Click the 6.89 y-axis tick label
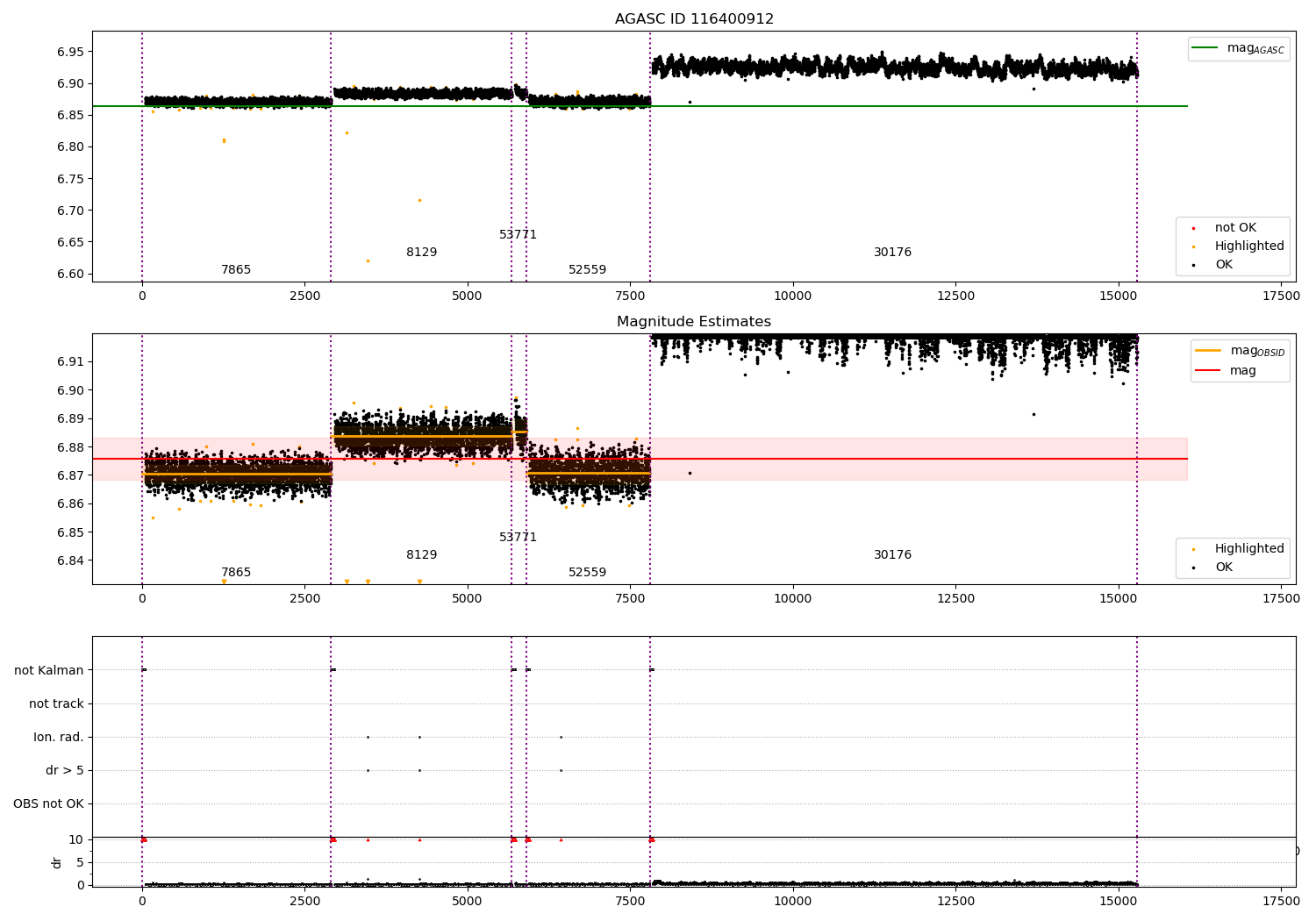 point(70,418)
